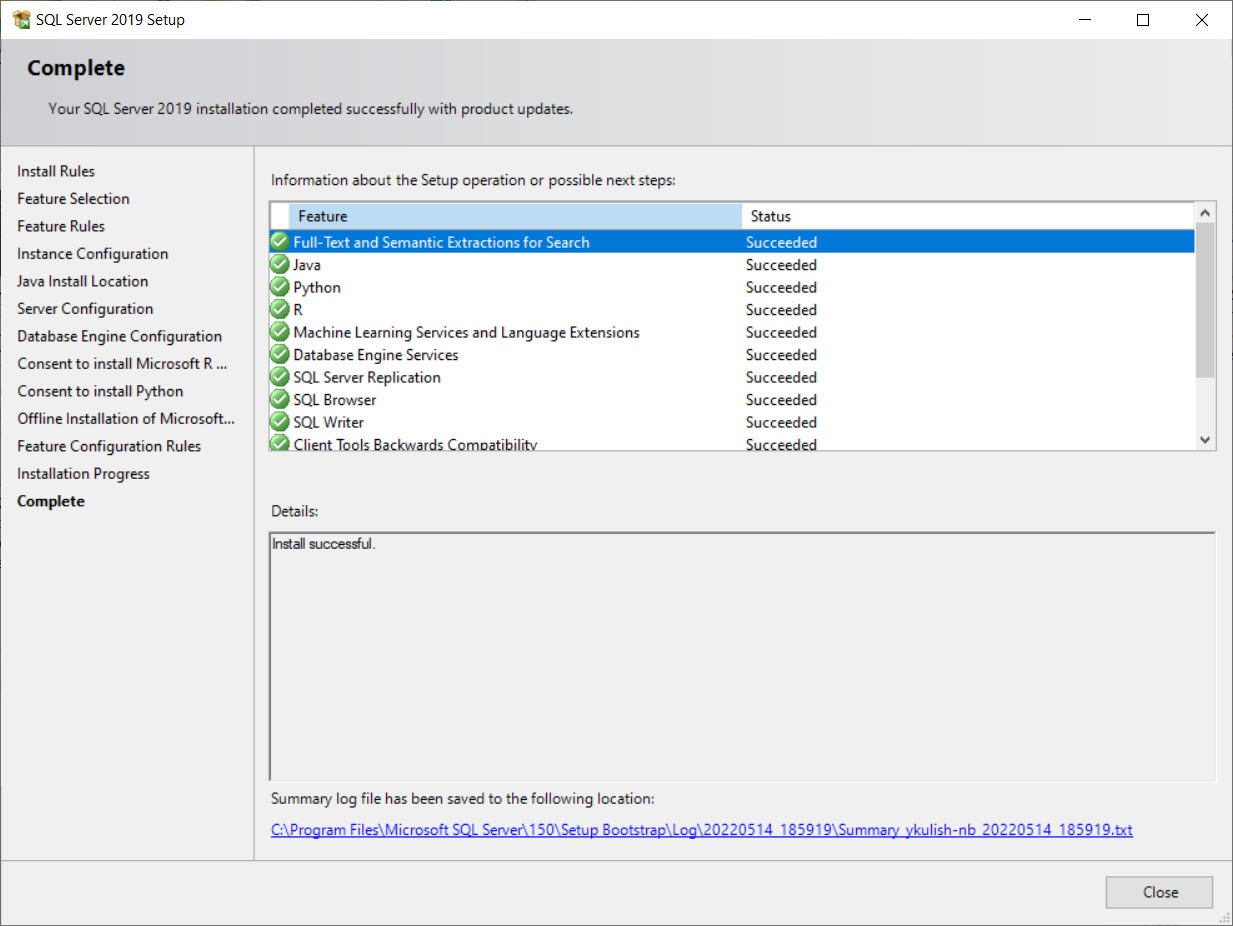
Task: Click the Succeeded status for Java
Action: coord(781,265)
